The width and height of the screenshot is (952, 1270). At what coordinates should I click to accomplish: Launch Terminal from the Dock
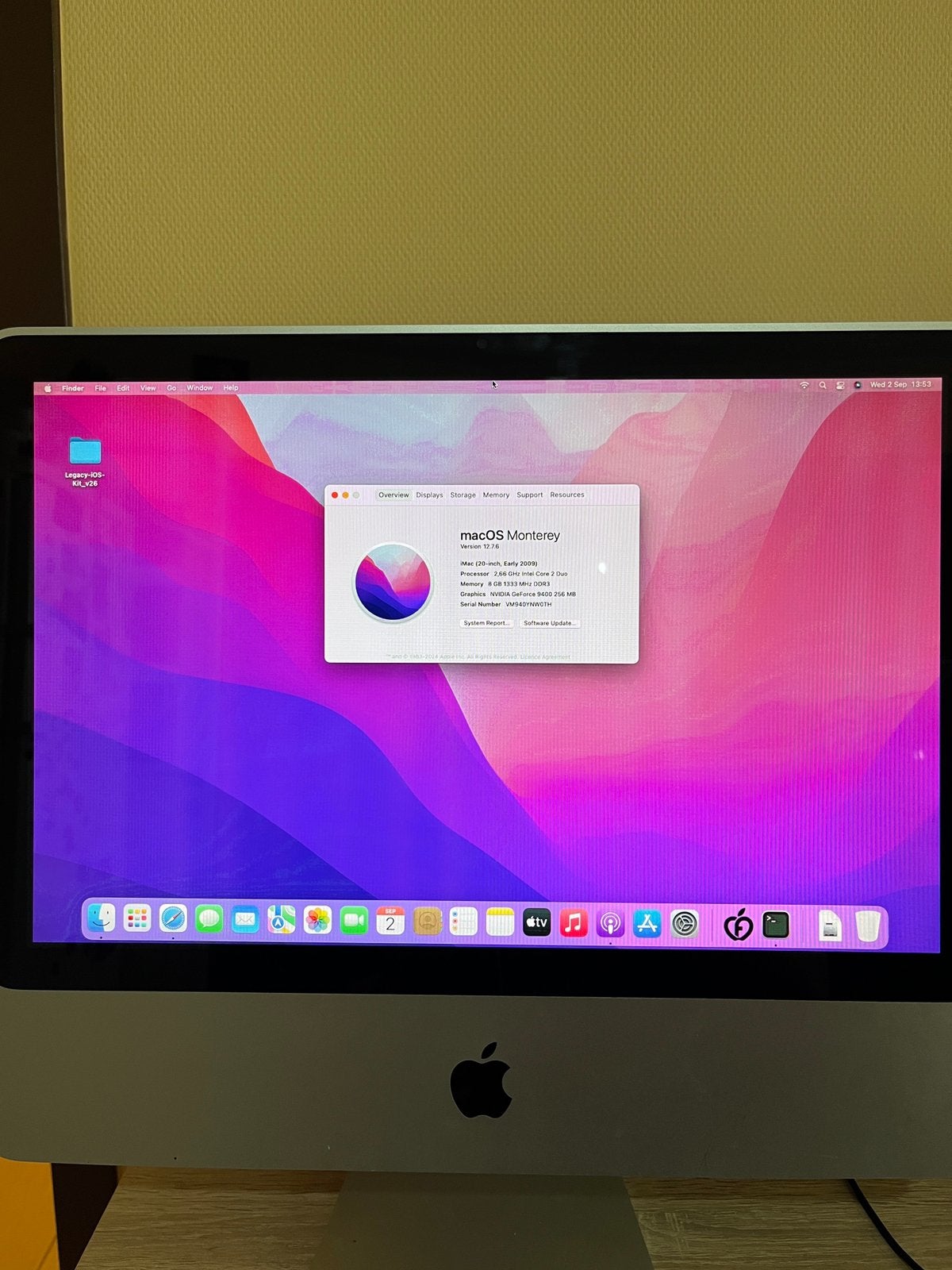[776, 925]
